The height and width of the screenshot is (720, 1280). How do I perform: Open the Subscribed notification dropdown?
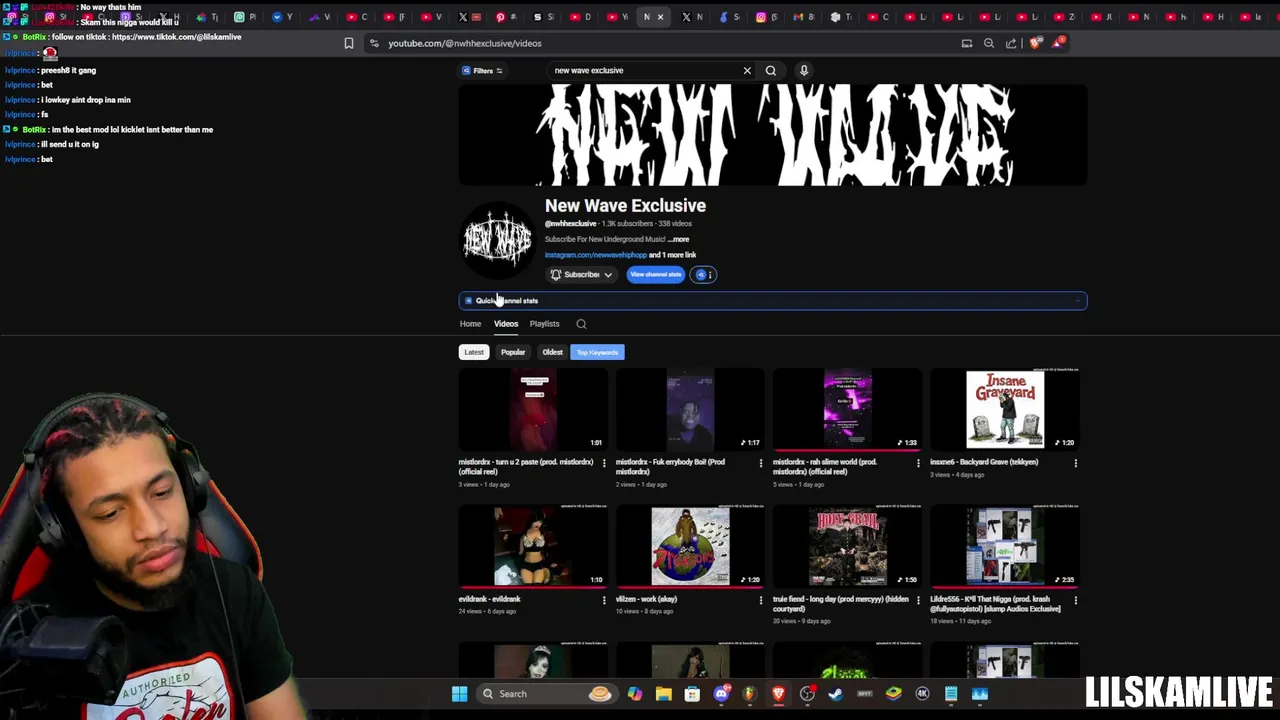pyautogui.click(x=582, y=275)
